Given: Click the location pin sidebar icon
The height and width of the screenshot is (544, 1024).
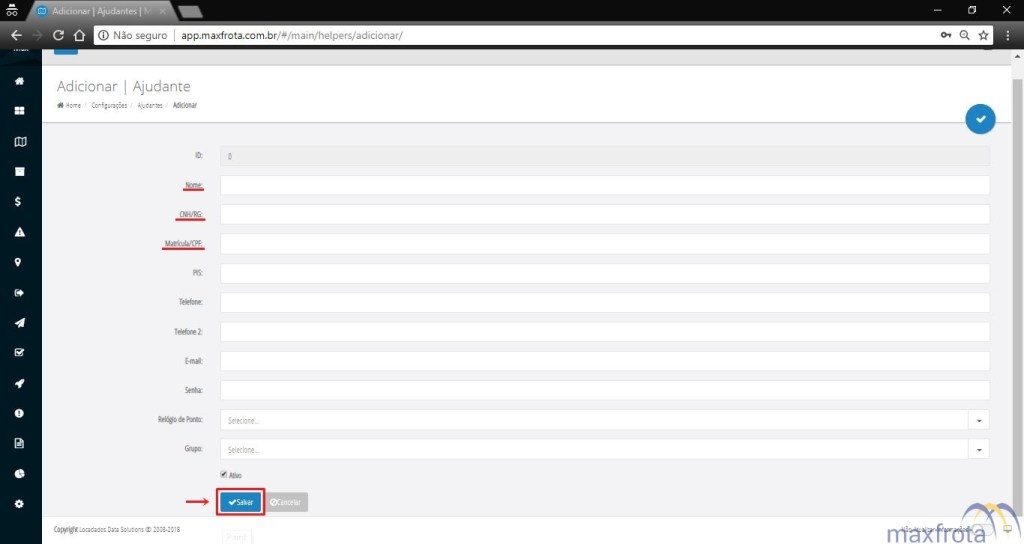Looking at the screenshot, I should point(19,262).
